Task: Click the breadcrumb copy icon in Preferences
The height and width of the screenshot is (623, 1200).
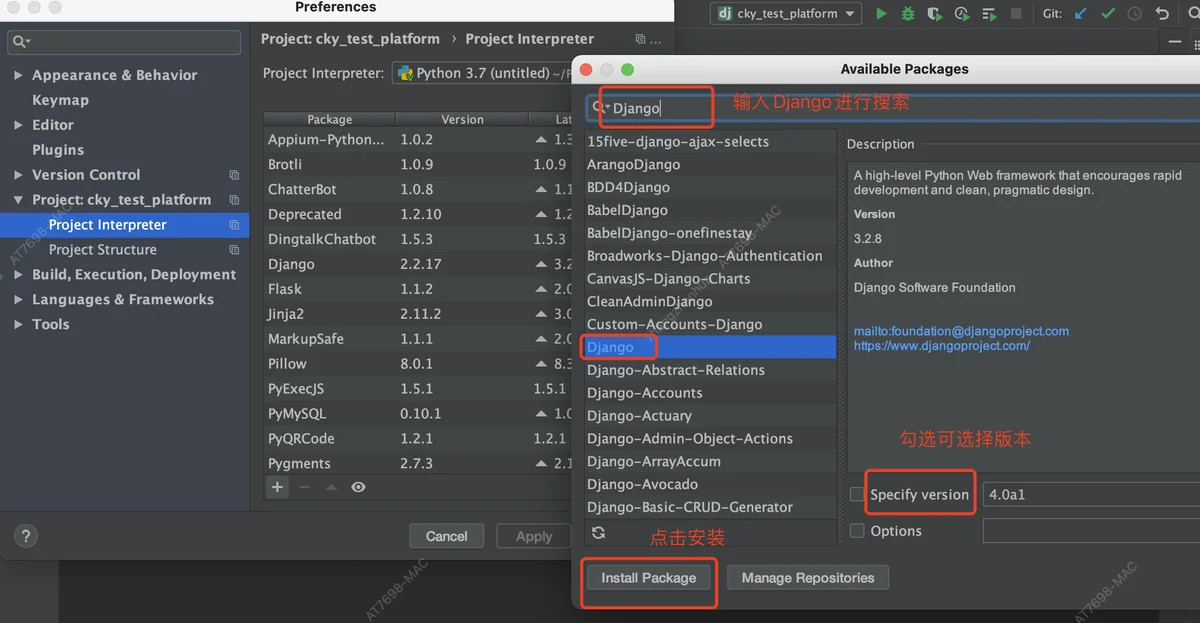Action: pos(640,39)
